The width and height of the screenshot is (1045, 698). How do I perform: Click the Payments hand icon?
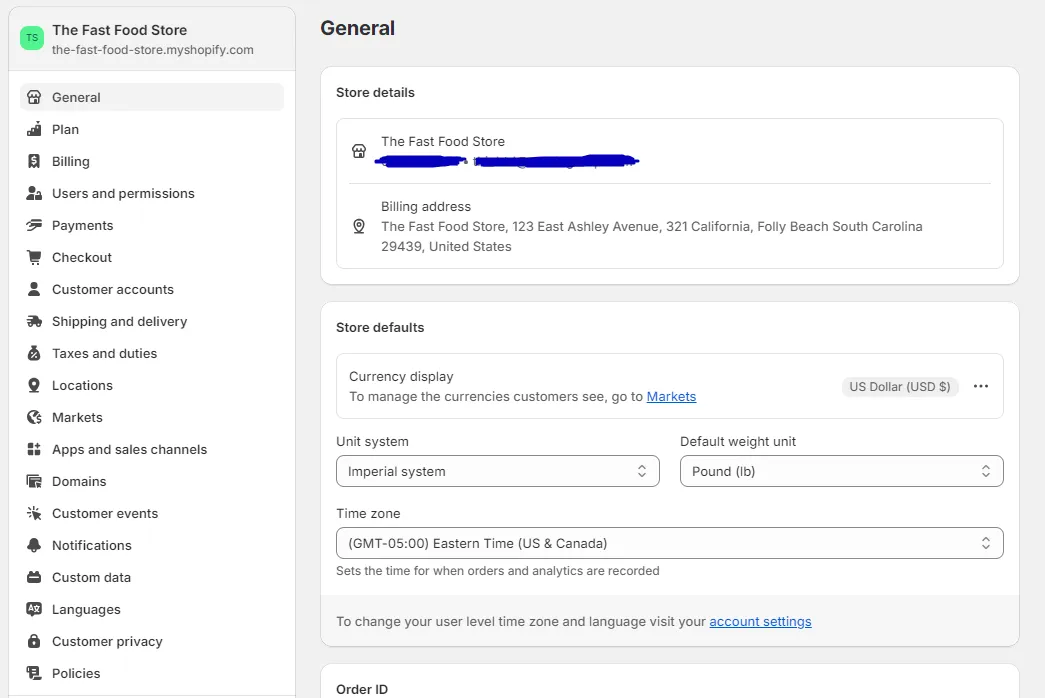coord(34,225)
